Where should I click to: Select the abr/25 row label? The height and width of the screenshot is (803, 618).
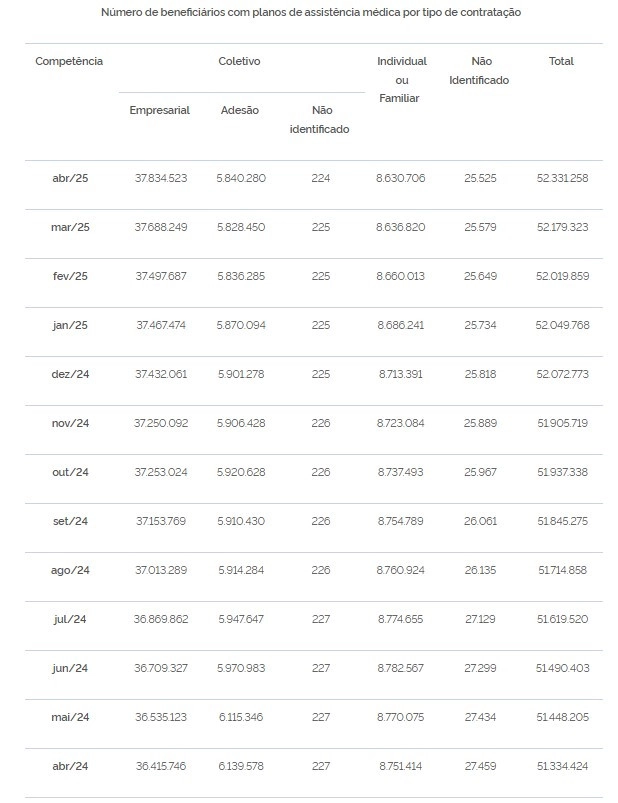pyautogui.click(x=70, y=178)
